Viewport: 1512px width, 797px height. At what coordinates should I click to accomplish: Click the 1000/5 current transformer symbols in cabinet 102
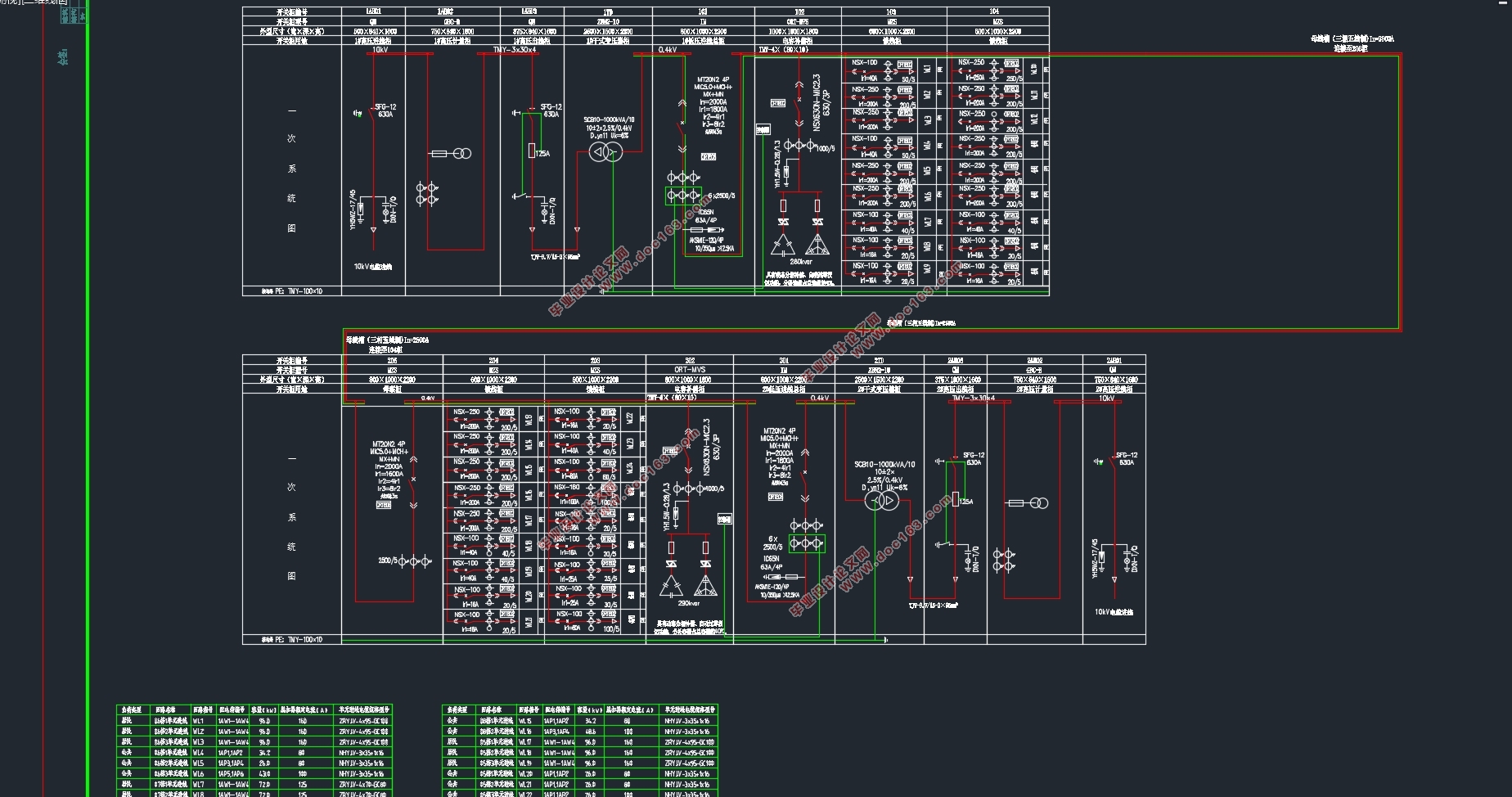tap(799, 146)
